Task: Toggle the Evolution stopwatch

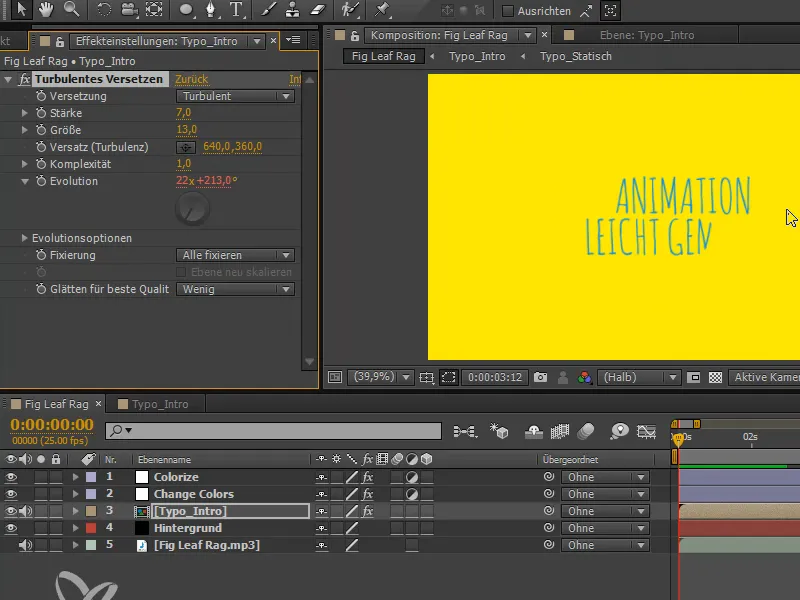Action: 41,181
